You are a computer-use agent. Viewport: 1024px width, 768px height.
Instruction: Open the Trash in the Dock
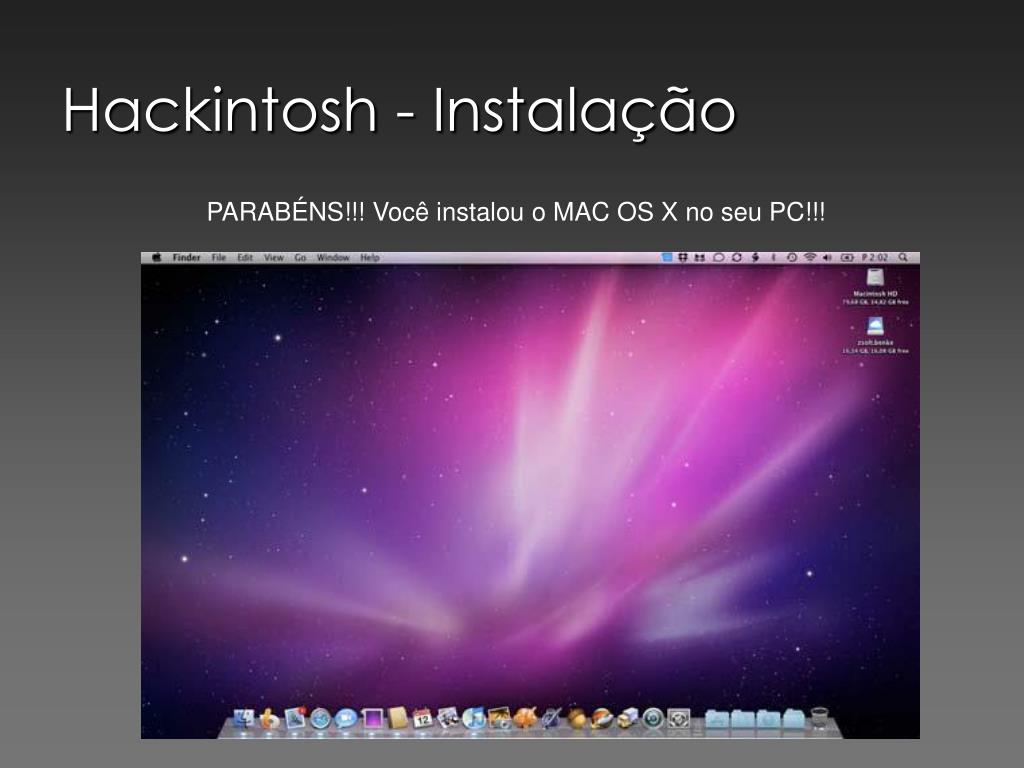(820, 718)
